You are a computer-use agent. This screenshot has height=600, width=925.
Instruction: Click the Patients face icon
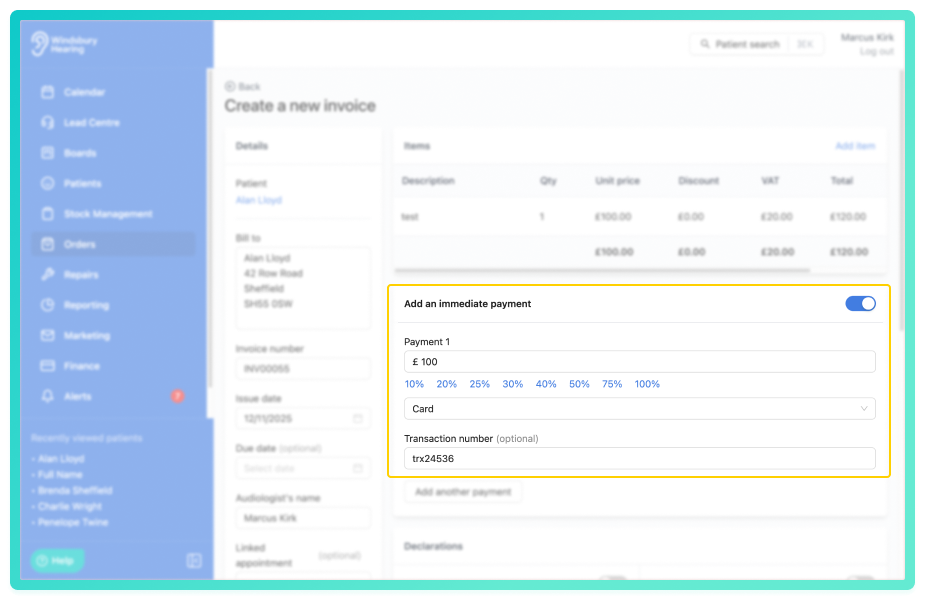point(48,183)
